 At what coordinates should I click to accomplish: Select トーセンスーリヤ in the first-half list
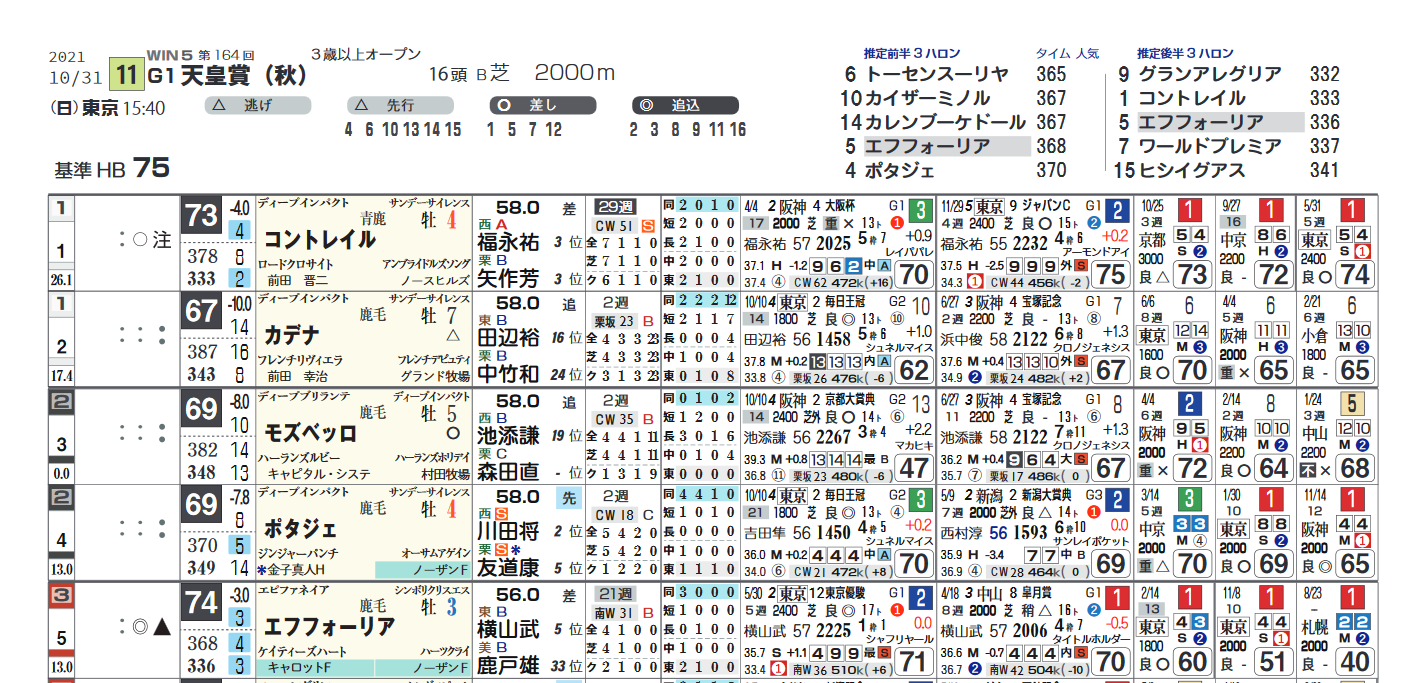pyautogui.click(x=935, y=74)
